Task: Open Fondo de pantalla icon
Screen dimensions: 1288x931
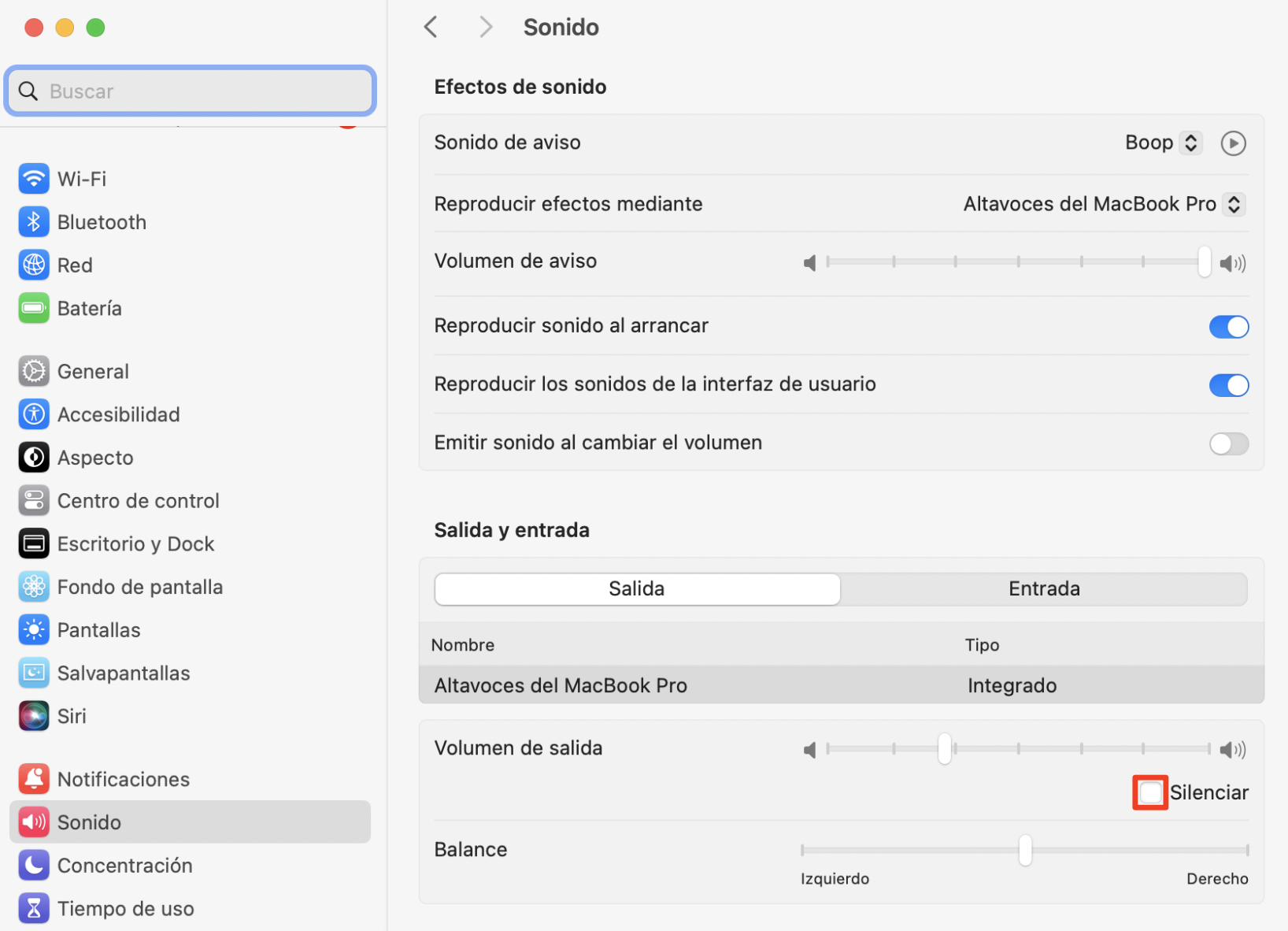Action: coord(34,587)
